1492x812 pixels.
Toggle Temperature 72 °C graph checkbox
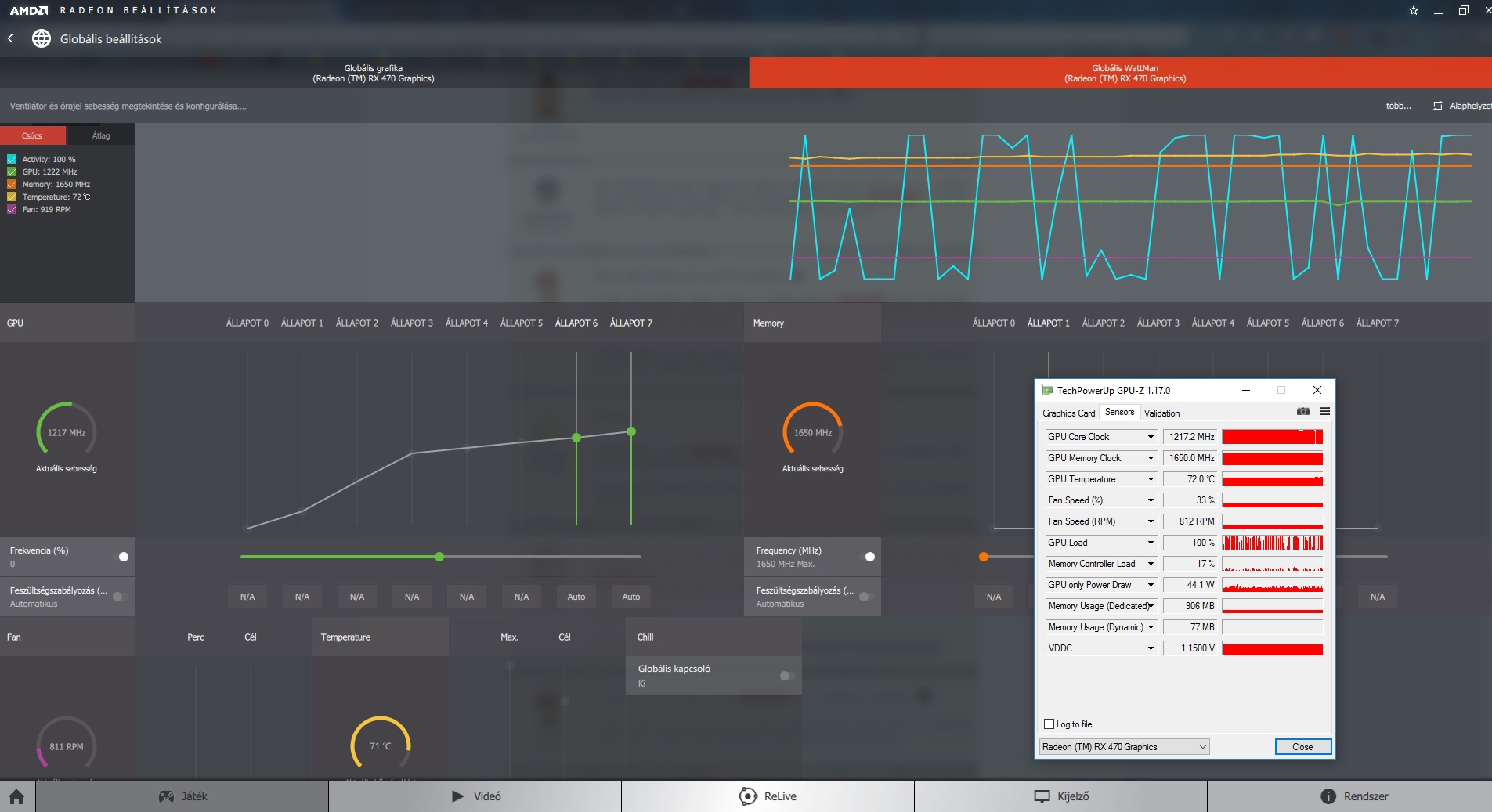tap(12, 197)
